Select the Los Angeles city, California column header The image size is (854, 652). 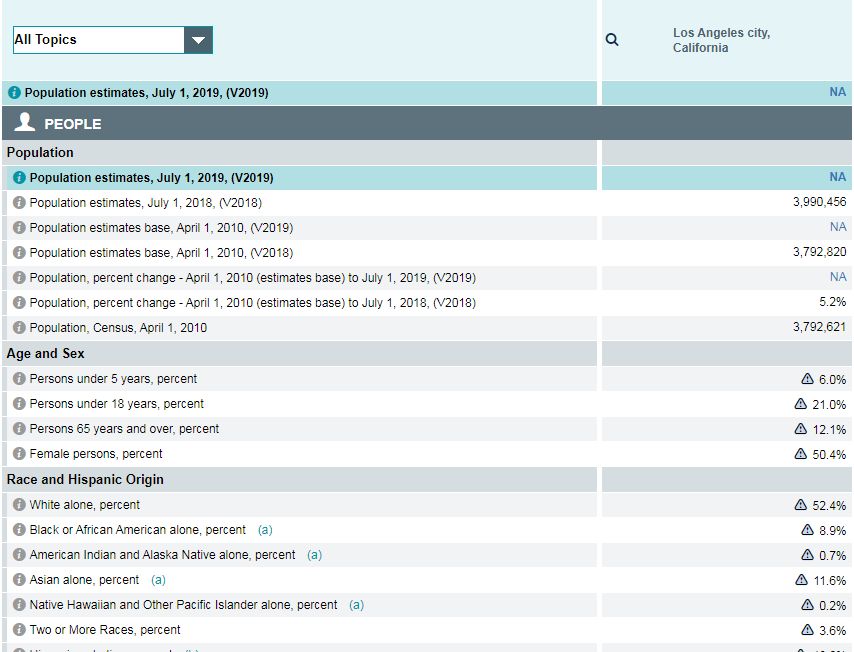(721, 41)
